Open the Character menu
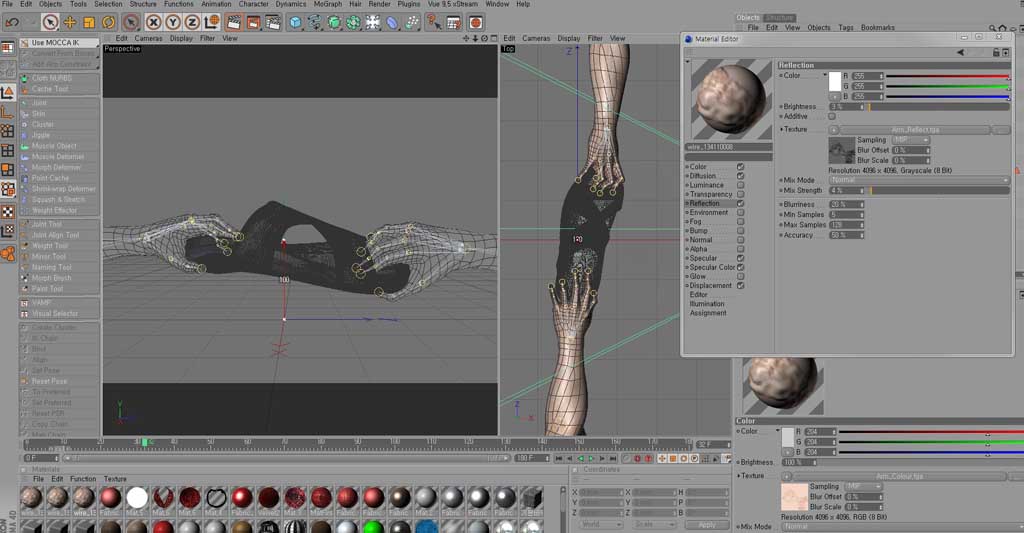The width and height of the screenshot is (1024, 533). click(253, 4)
